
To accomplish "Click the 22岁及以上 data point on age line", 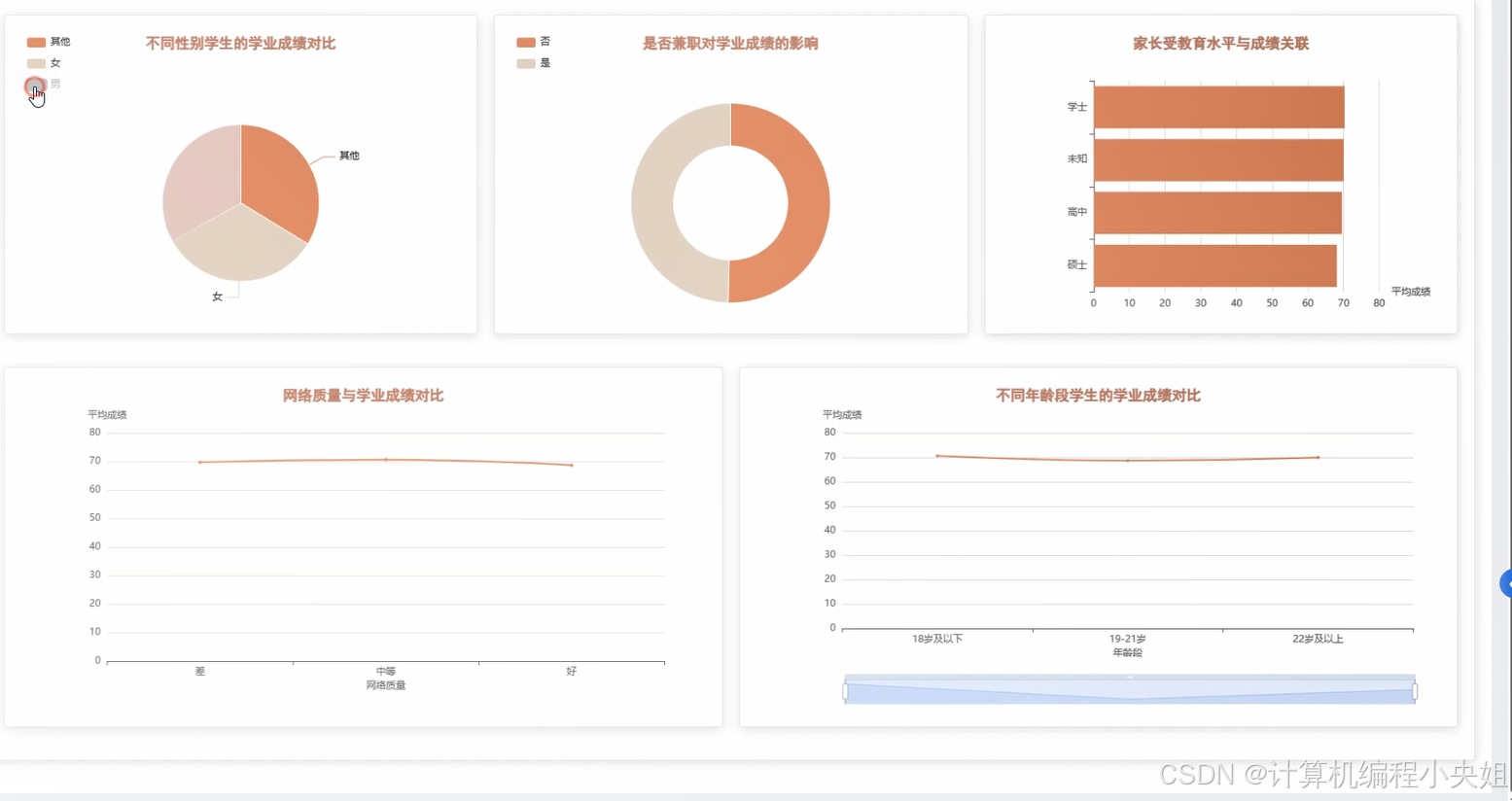I will click(x=1319, y=457).
